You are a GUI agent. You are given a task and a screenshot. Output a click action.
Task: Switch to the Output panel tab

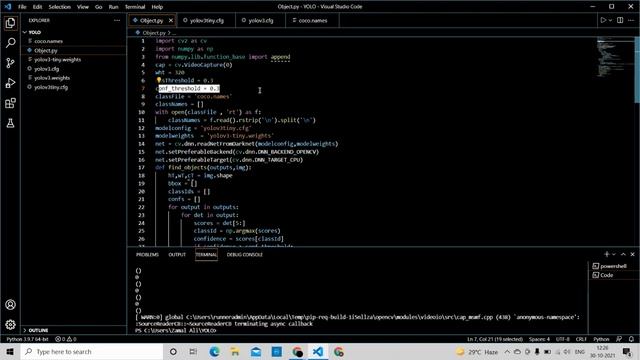[x=177, y=254]
